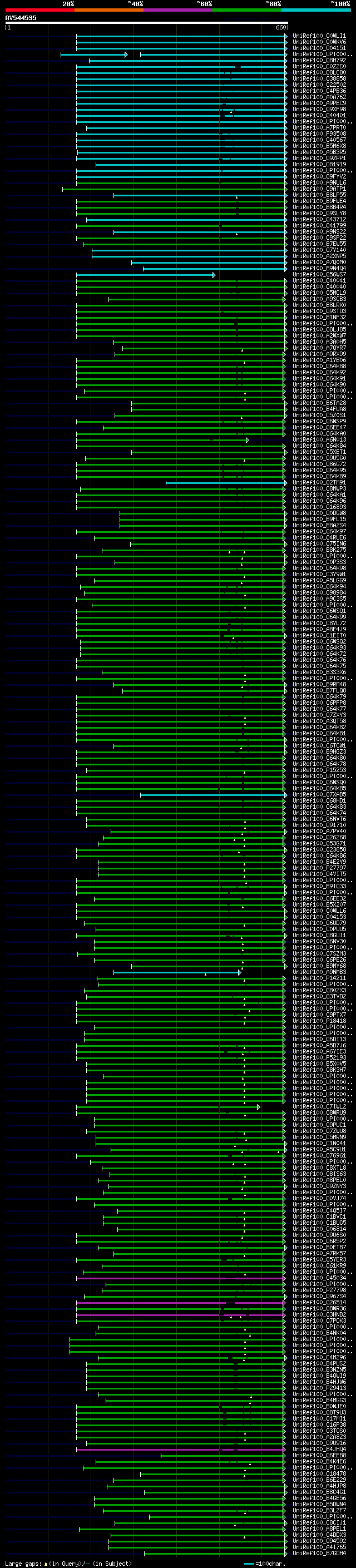Click the label UniRef100_Q64K88
This screenshot has width=356, height=1568.
319,367
